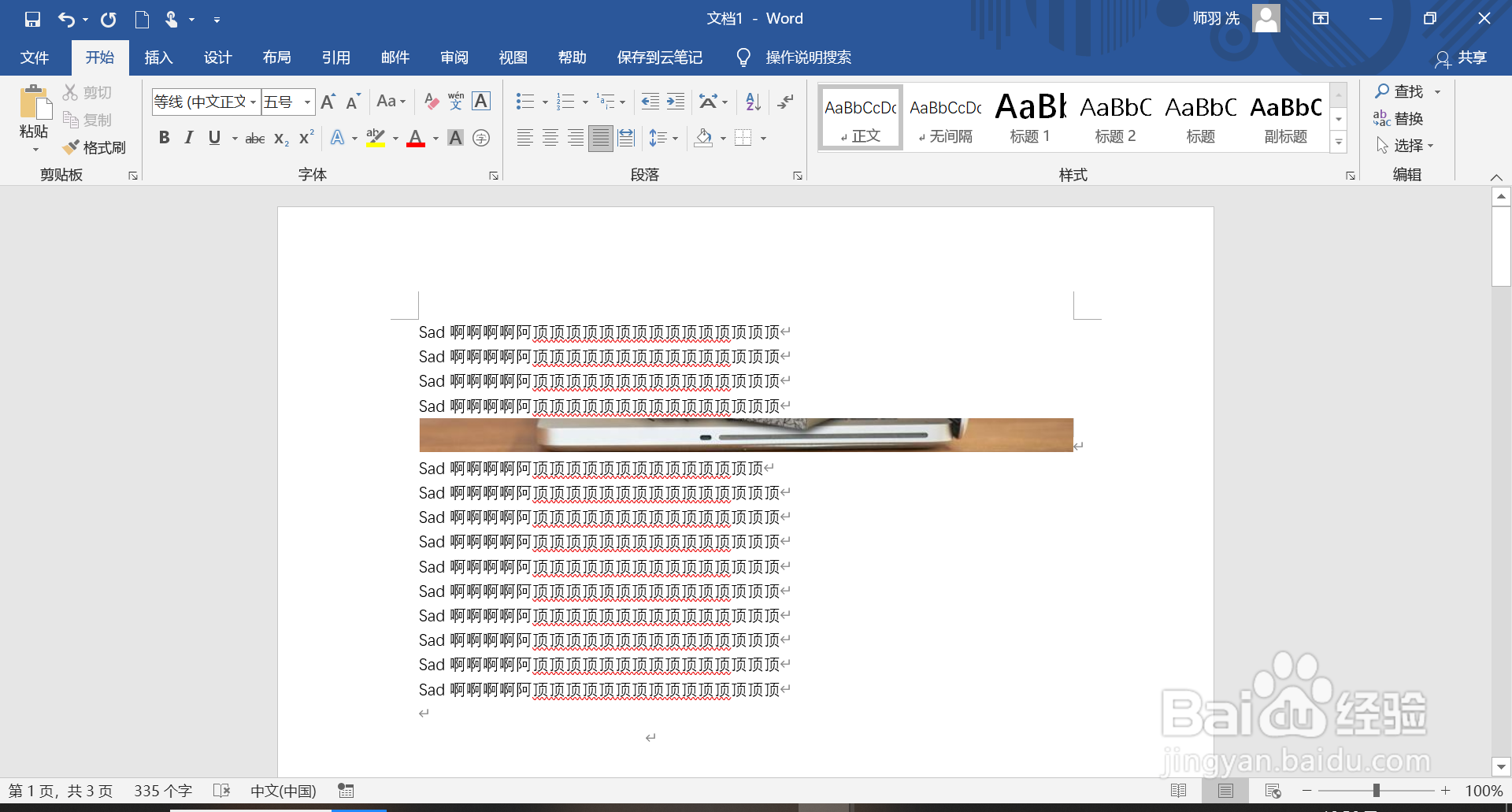Image resolution: width=1512 pixels, height=812 pixels.
Task: Click the 查找 Find button
Action: (x=1400, y=91)
